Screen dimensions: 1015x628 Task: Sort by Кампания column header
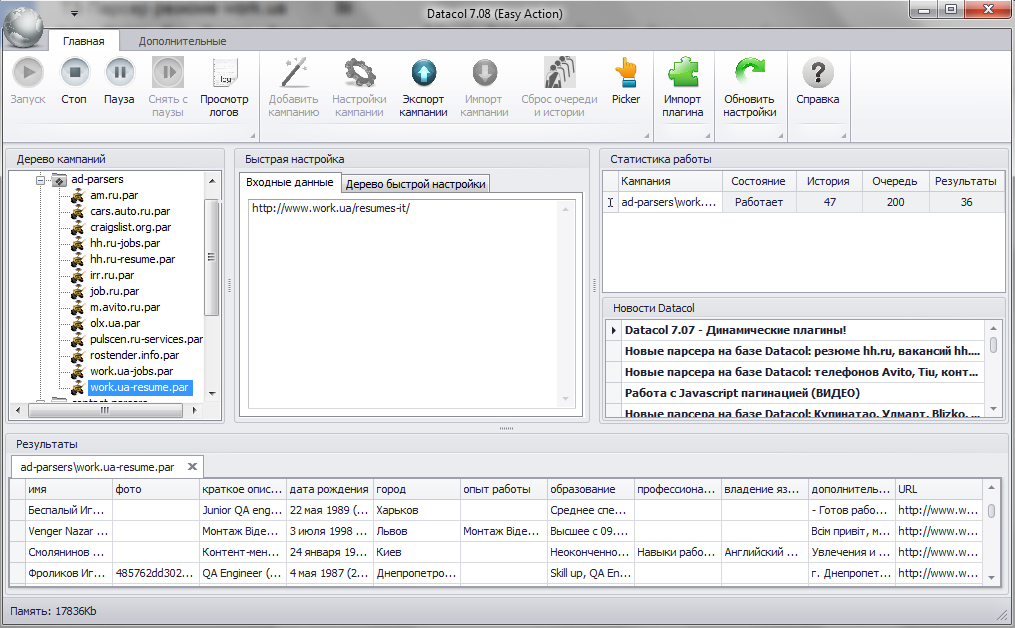click(x=670, y=181)
